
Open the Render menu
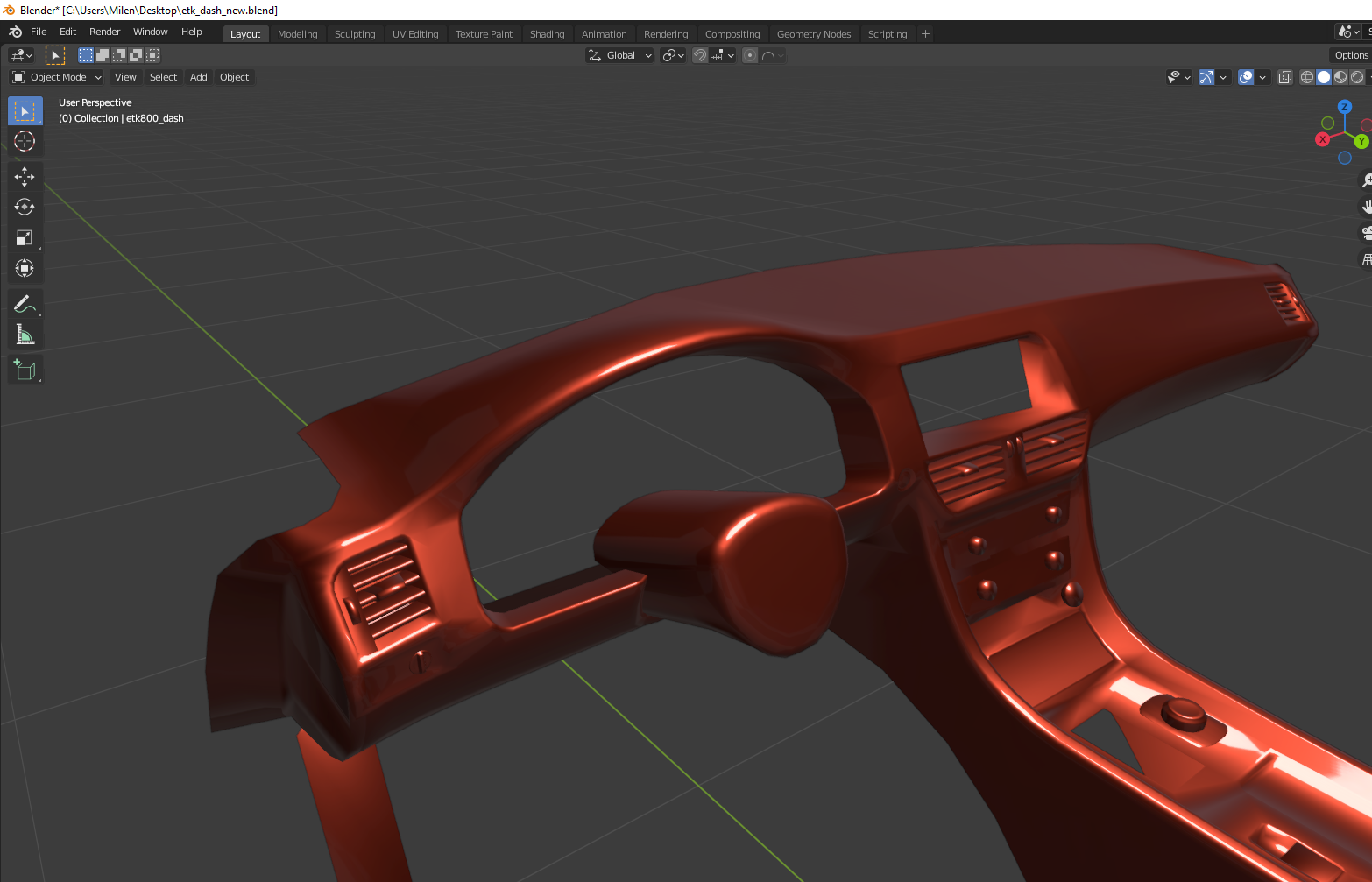point(105,32)
